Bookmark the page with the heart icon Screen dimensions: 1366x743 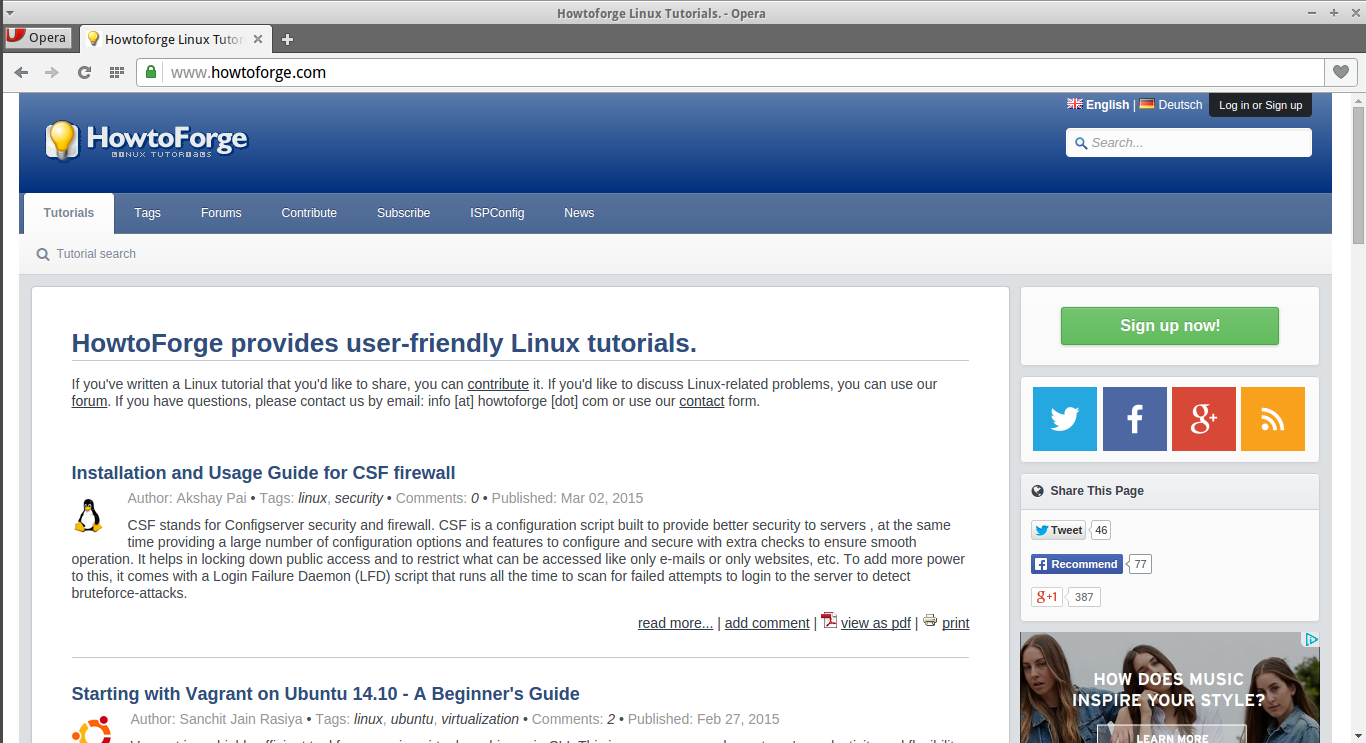[x=1341, y=72]
